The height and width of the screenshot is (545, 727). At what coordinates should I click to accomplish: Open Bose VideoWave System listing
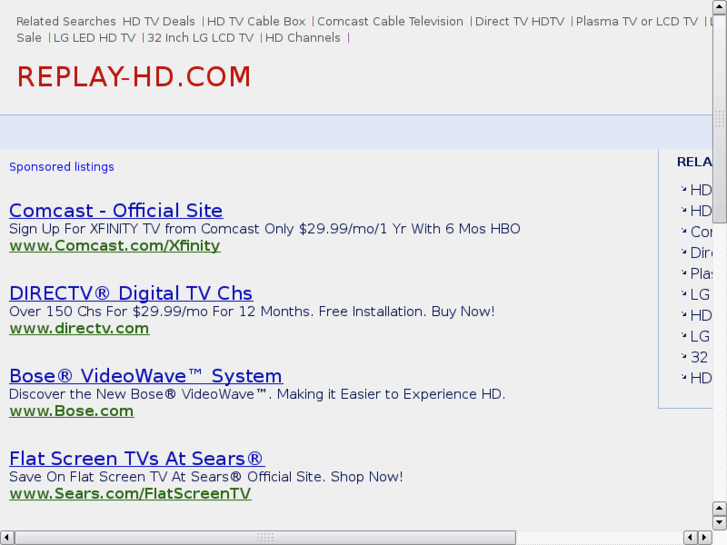(146, 376)
